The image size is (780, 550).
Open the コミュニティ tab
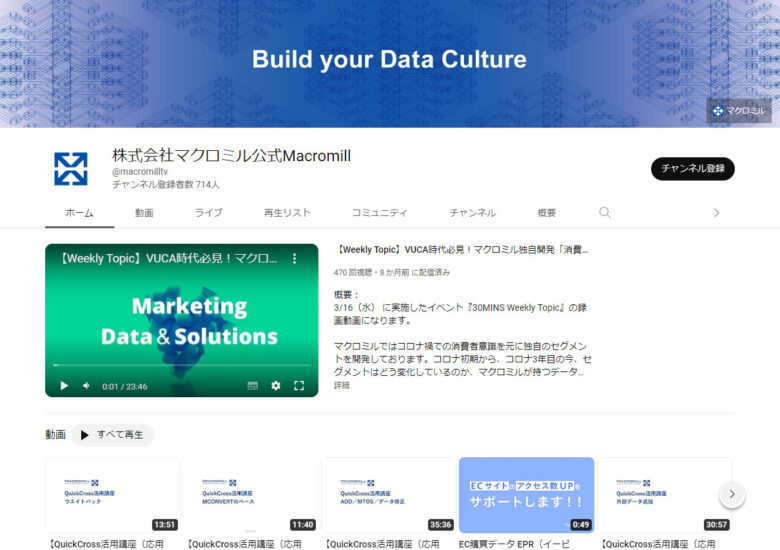tap(380, 213)
